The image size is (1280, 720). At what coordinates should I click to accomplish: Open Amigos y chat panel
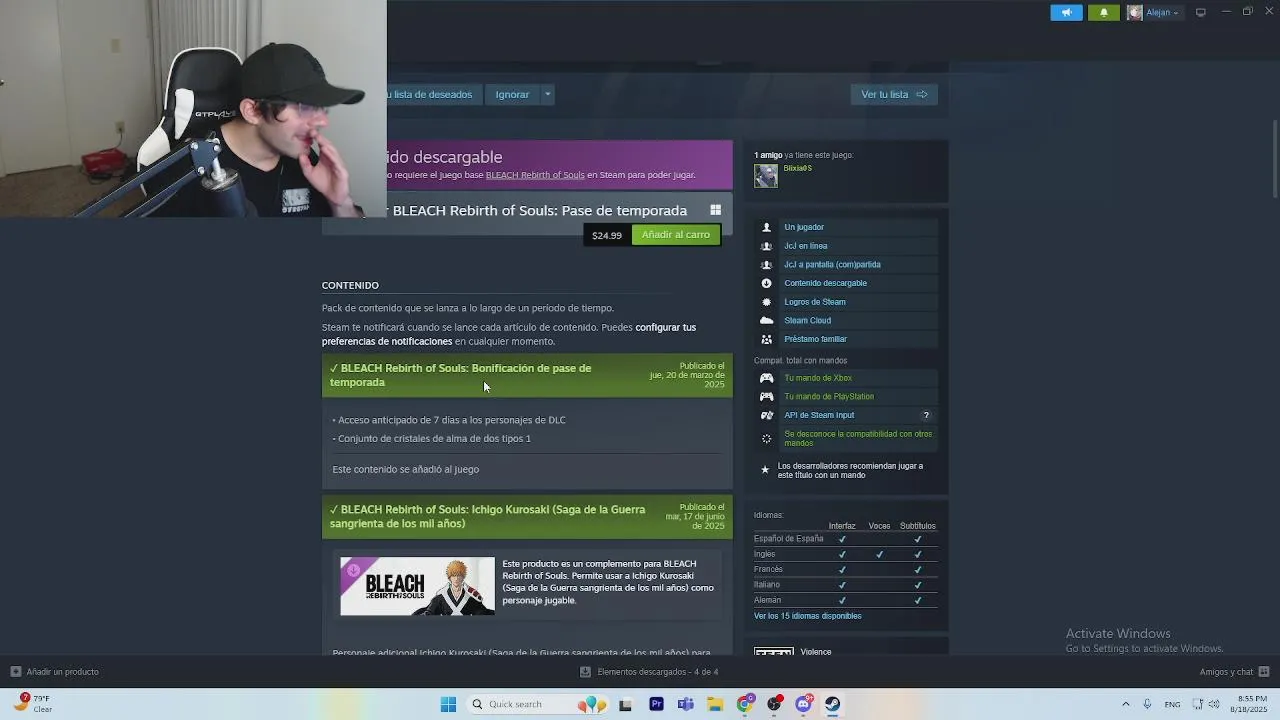click(1234, 672)
